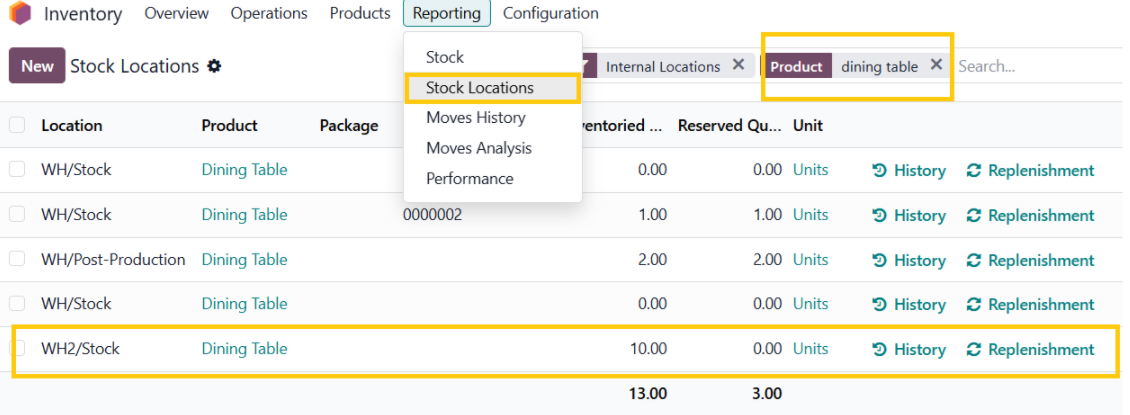The image size is (1130, 415).
Task: Open the gear settings icon beside Stock Locations
Action: (x=214, y=66)
